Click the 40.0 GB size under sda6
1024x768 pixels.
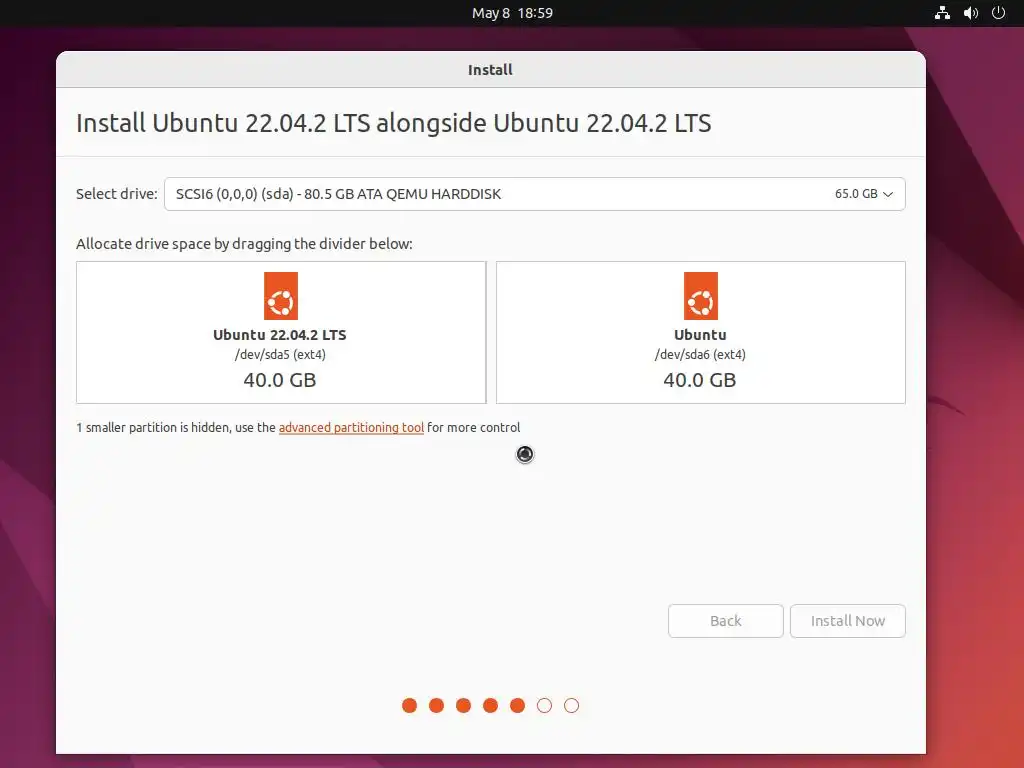699,380
